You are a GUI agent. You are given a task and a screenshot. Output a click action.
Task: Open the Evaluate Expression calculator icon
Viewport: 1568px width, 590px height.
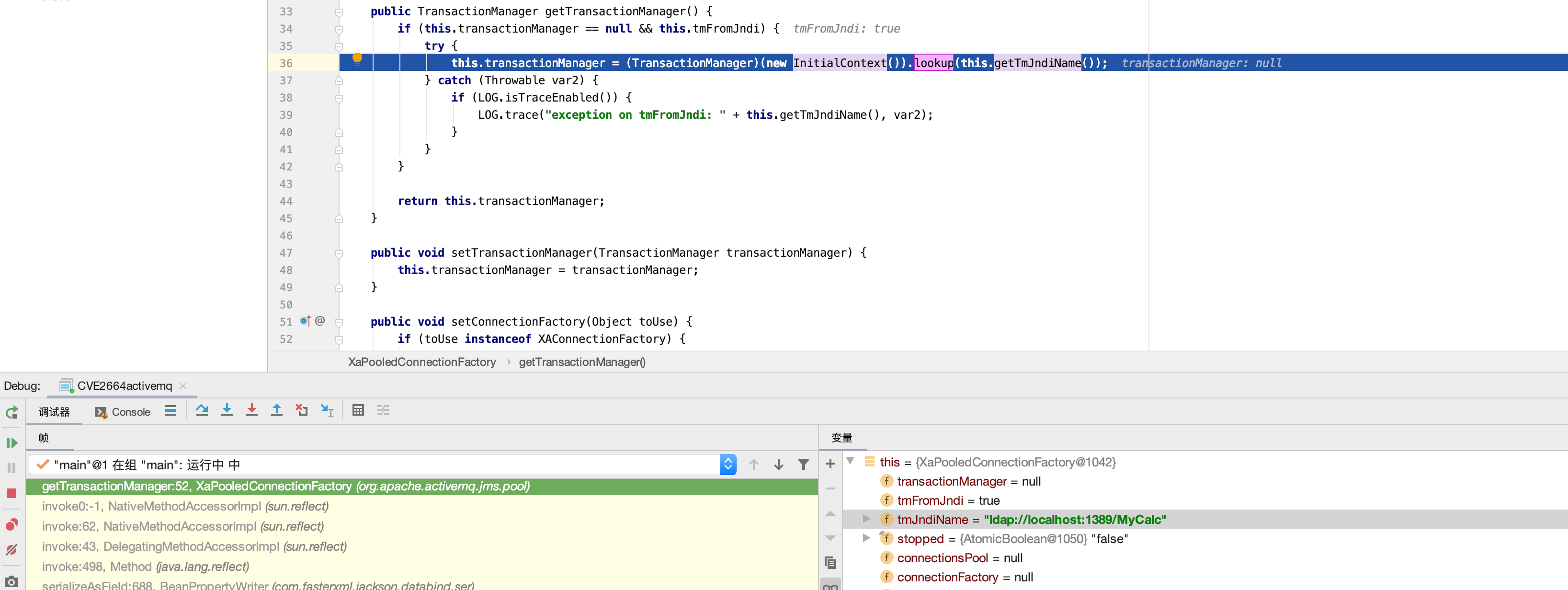pyautogui.click(x=358, y=410)
